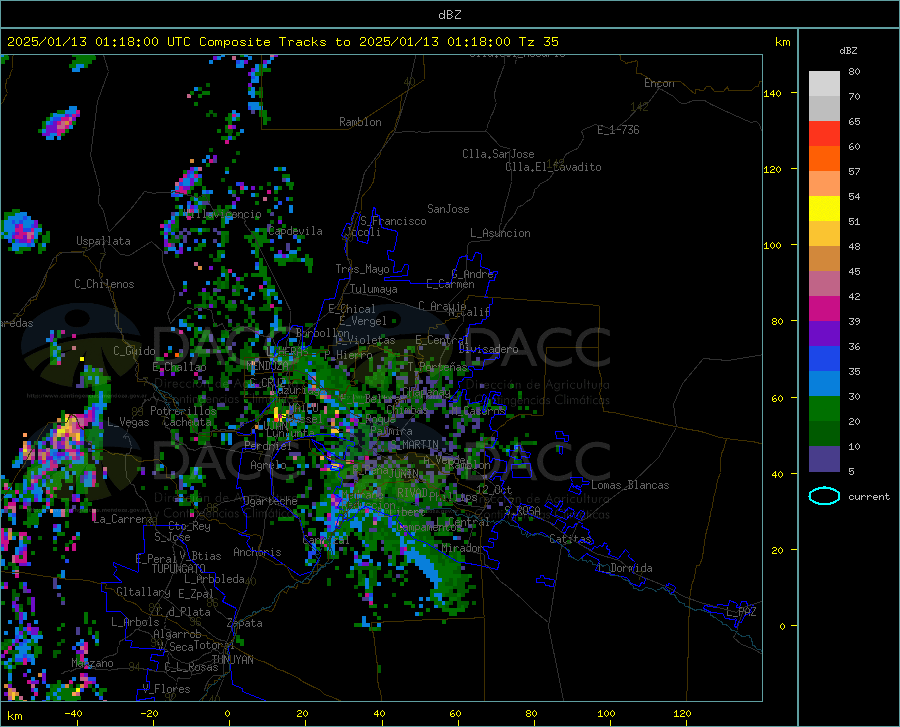The height and width of the screenshot is (727, 900).
Task: Click the Anchoris label
Action: point(257,552)
